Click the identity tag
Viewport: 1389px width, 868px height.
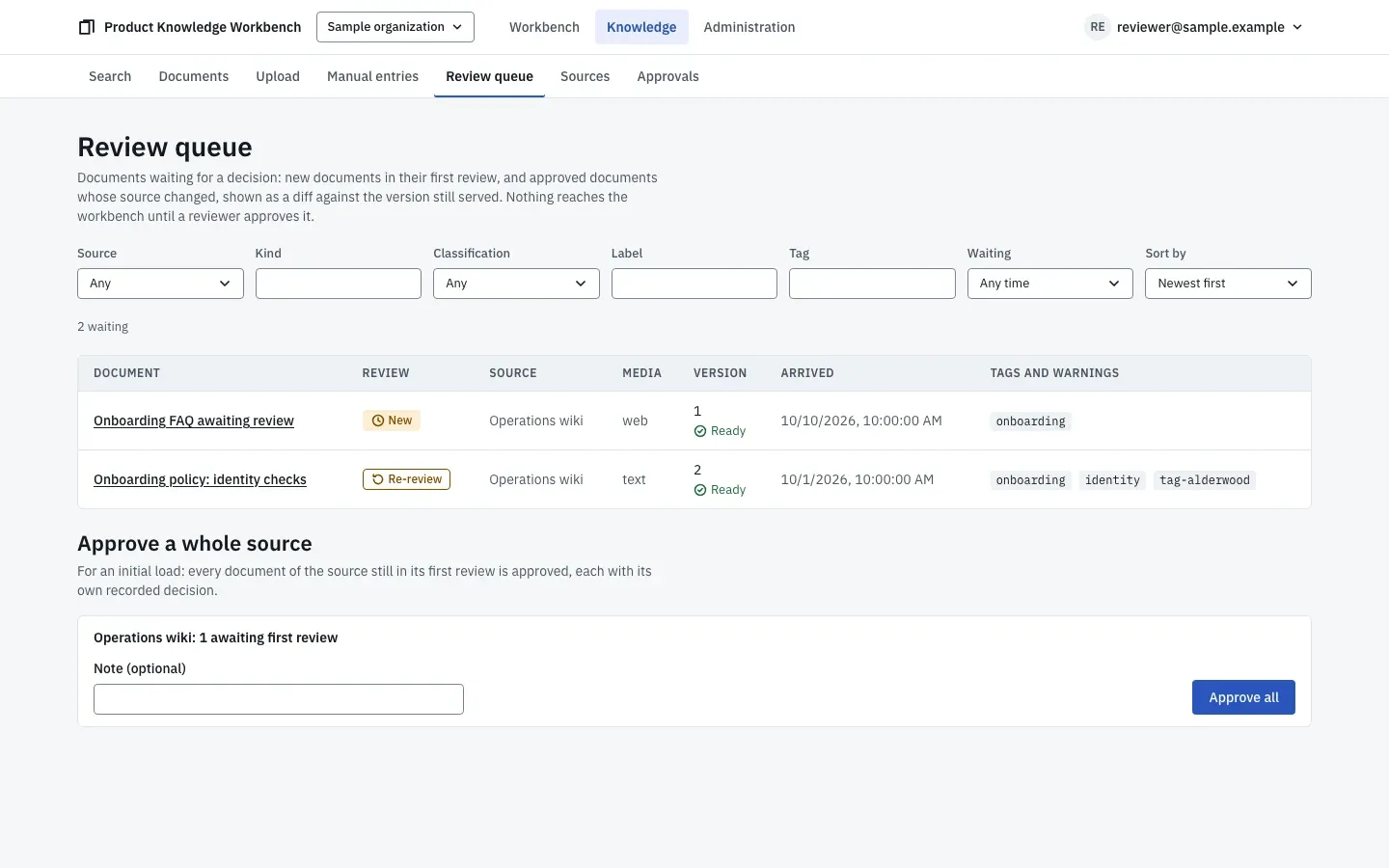(x=1112, y=480)
